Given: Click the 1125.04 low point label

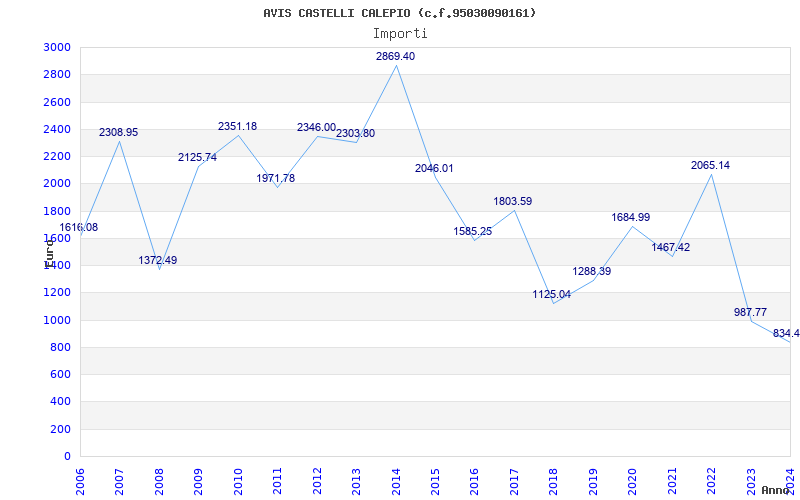Looking at the screenshot, I should [551, 294].
